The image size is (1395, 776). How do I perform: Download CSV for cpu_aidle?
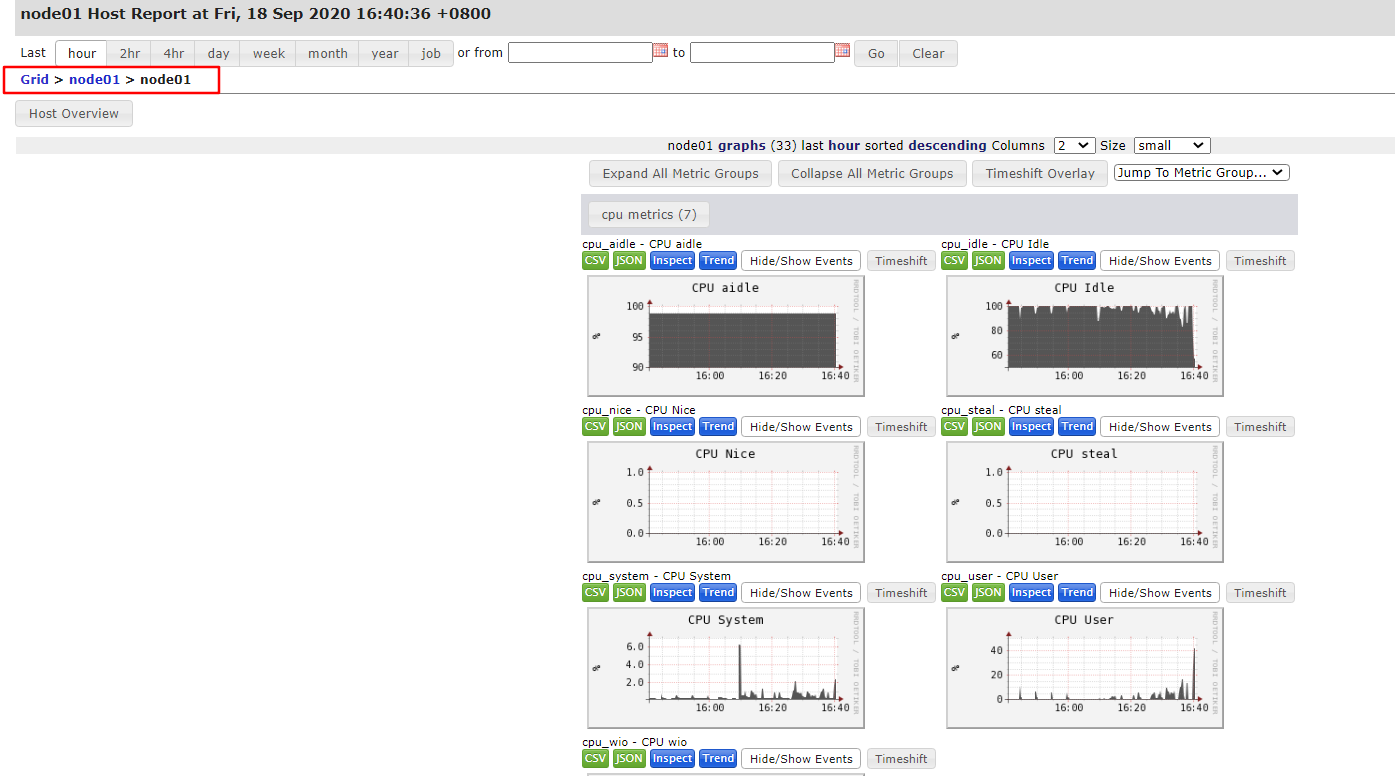pyautogui.click(x=596, y=261)
